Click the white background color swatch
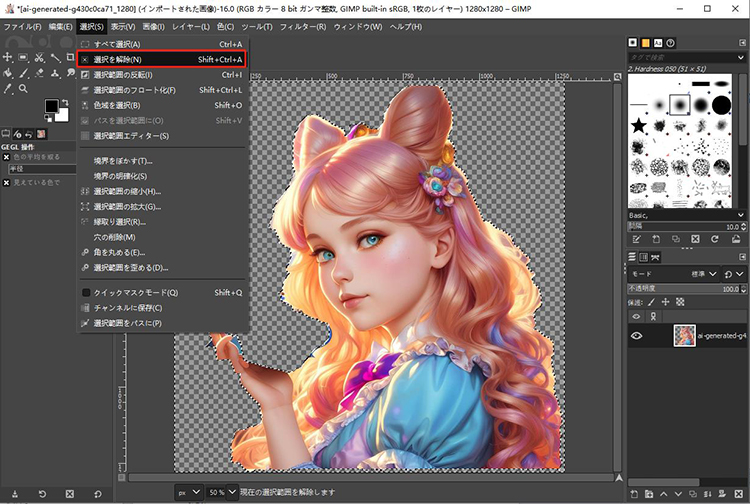The width and height of the screenshot is (750, 504). point(63,116)
